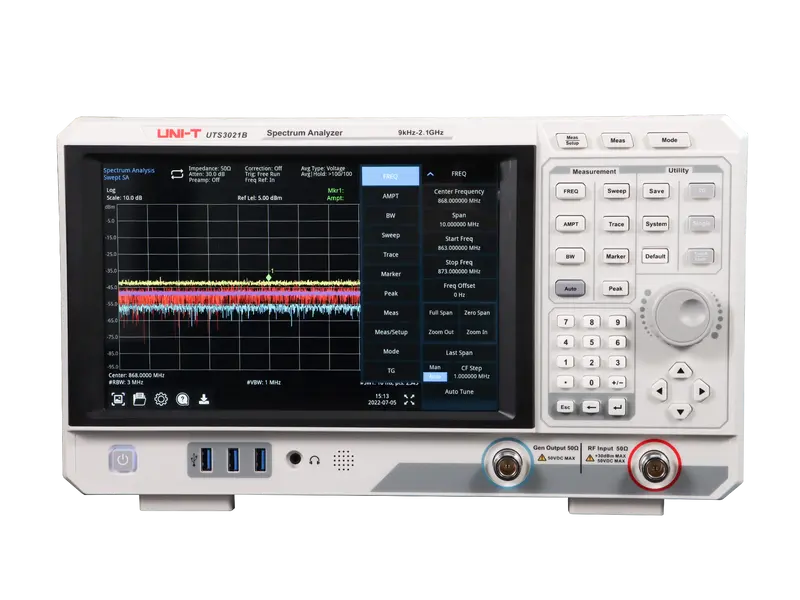Viewport: 800px width, 600px height.
Task: Edit the Start Freq field
Action: (x=459, y=243)
